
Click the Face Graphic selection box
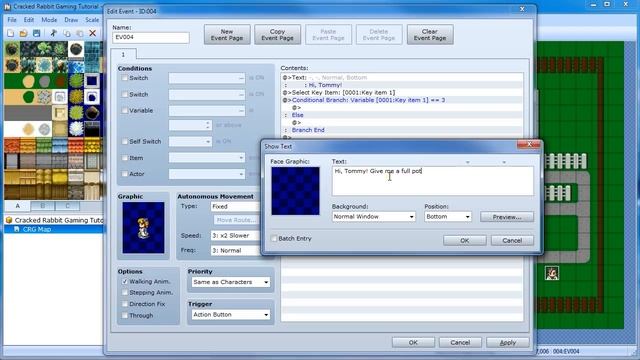[x=296, y=191]
